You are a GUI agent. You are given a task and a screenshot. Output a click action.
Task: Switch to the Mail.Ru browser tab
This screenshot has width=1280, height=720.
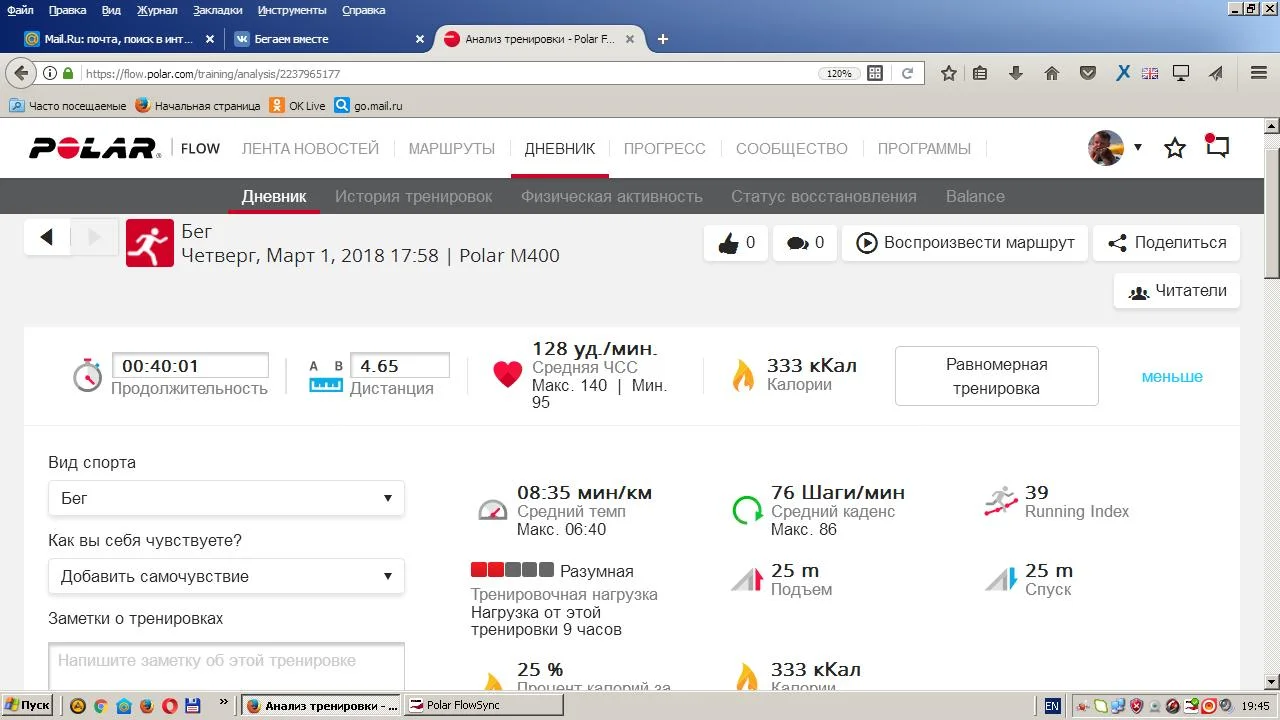tap(120, 39)
